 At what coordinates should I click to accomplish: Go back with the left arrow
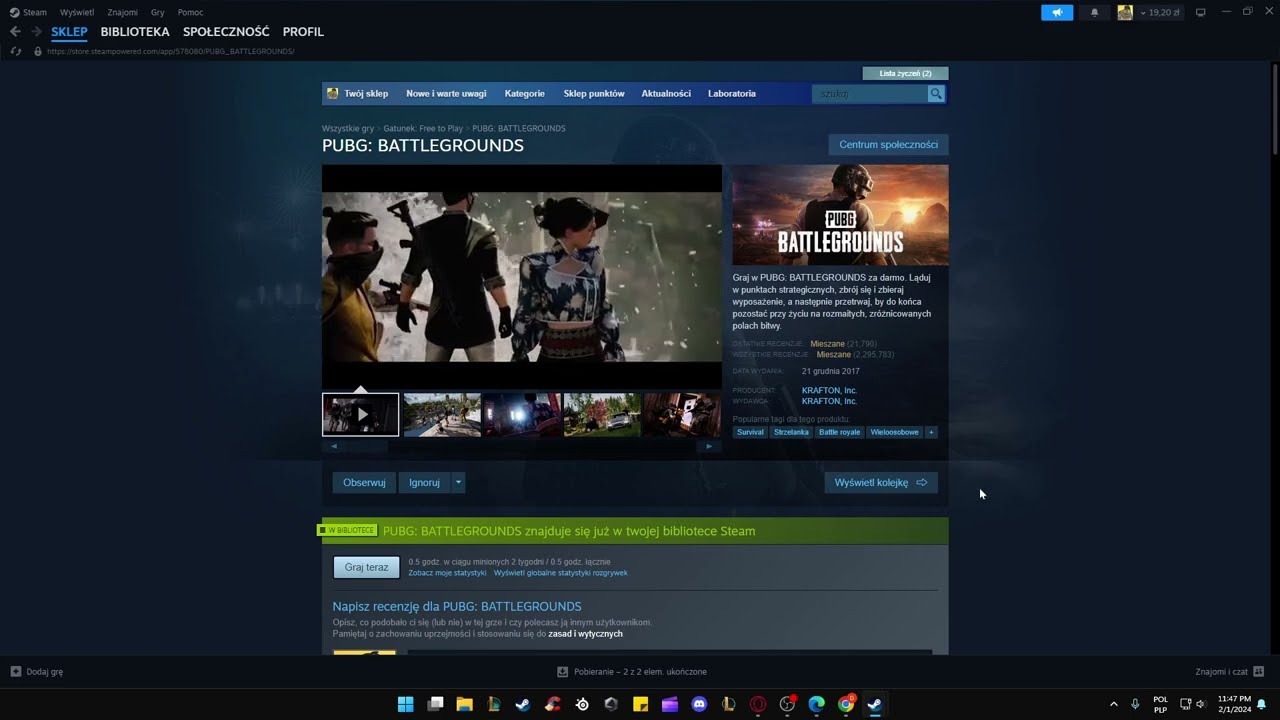point(15,32)
